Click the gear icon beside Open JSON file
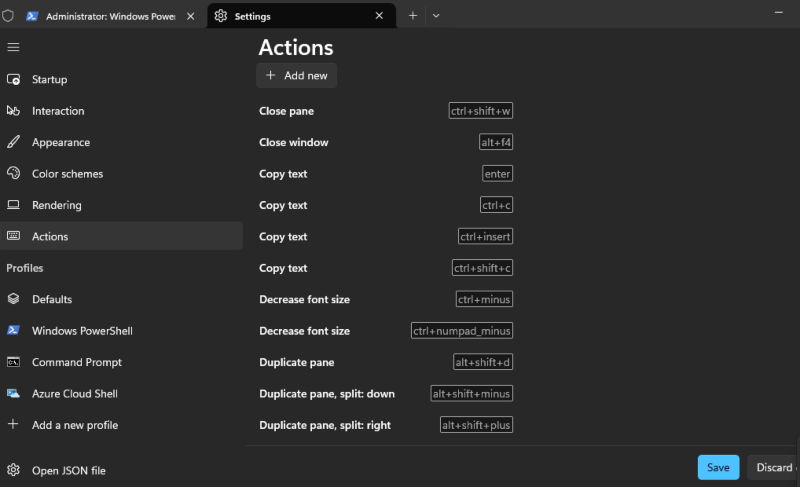The image size is (800, 487). coord(13,470)
